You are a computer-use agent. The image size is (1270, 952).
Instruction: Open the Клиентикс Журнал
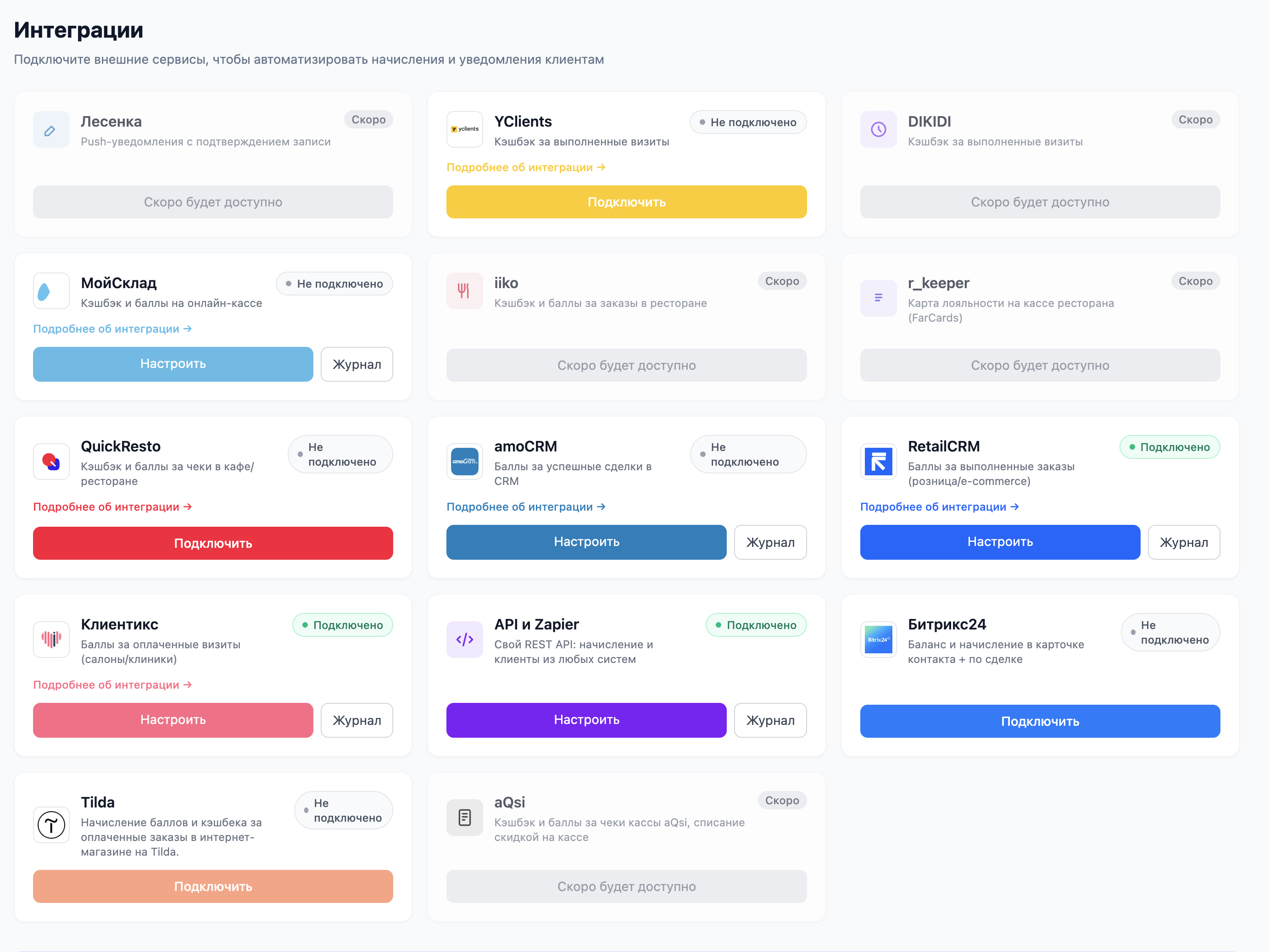coord(356,720)
